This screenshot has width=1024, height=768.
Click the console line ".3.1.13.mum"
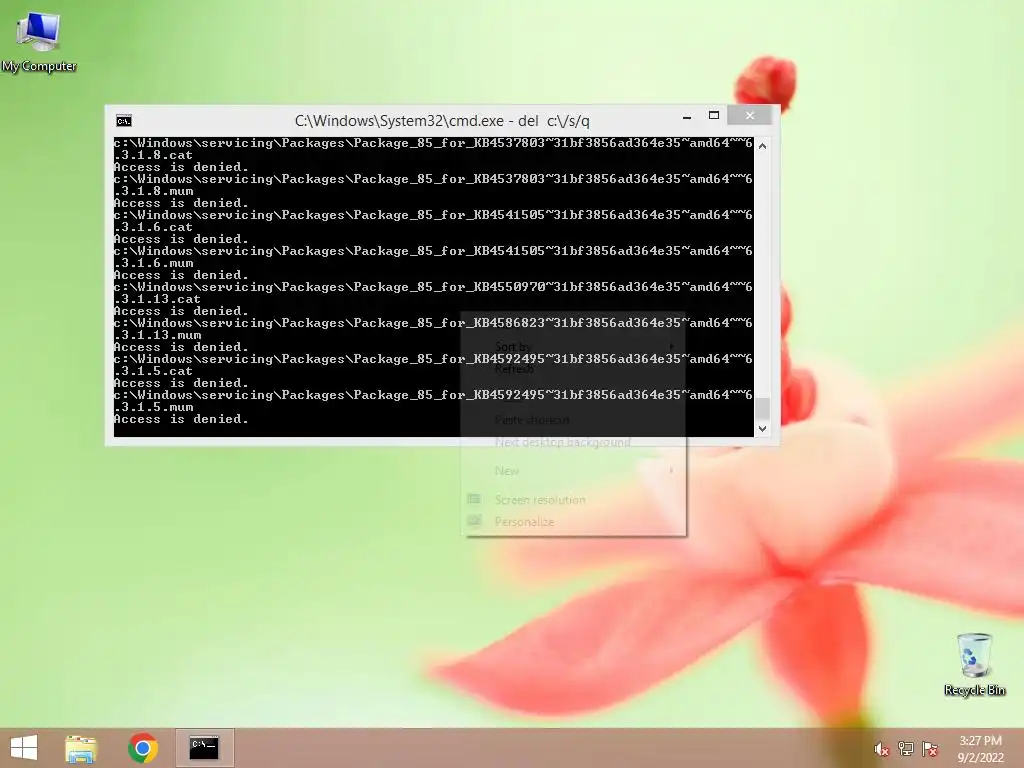[157, 335]
